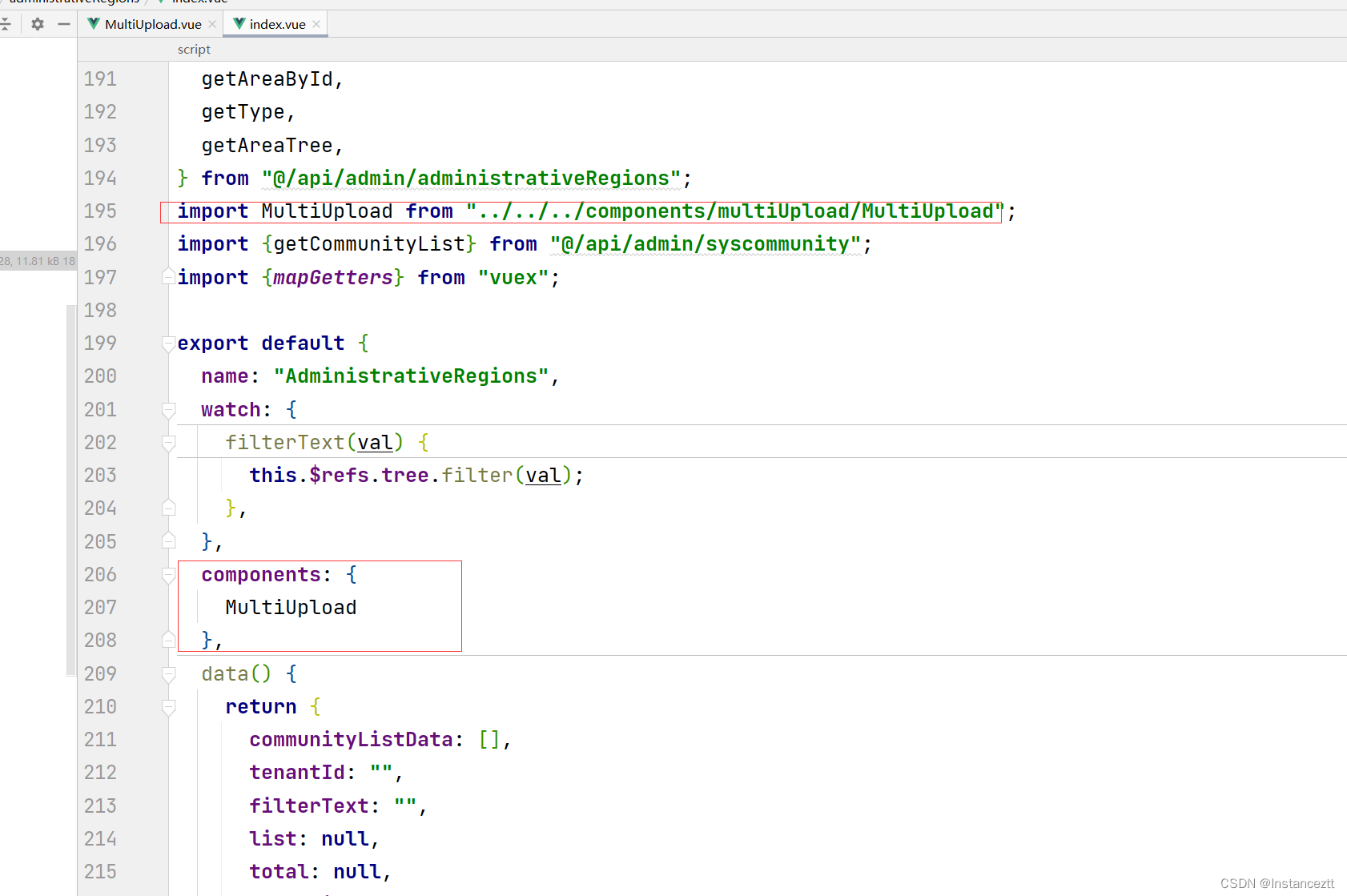Click the "@/api/admin/syscommunity" path string
1347x896 pixels.
706,244
